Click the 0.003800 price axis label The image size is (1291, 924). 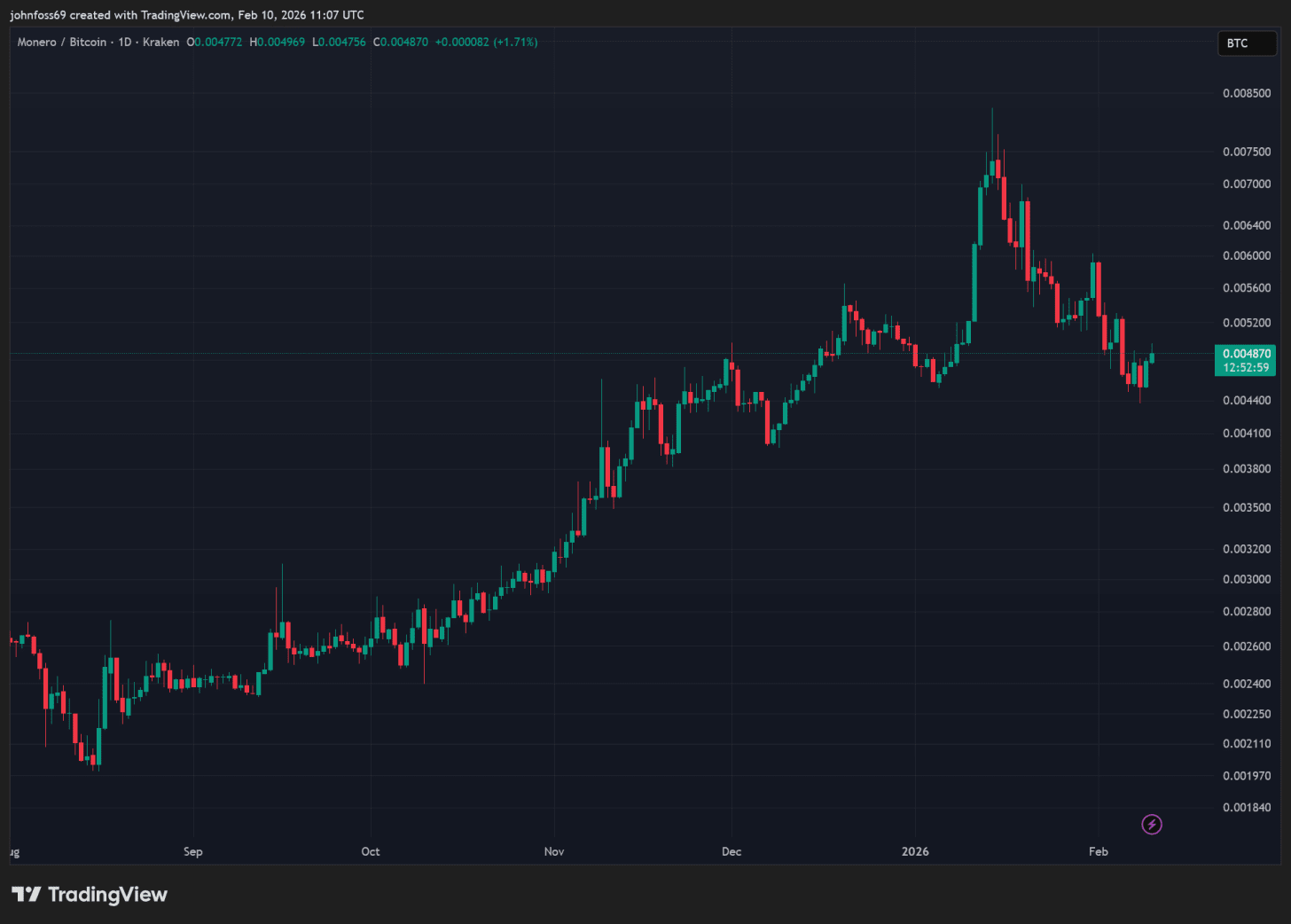coord(1247,468)
